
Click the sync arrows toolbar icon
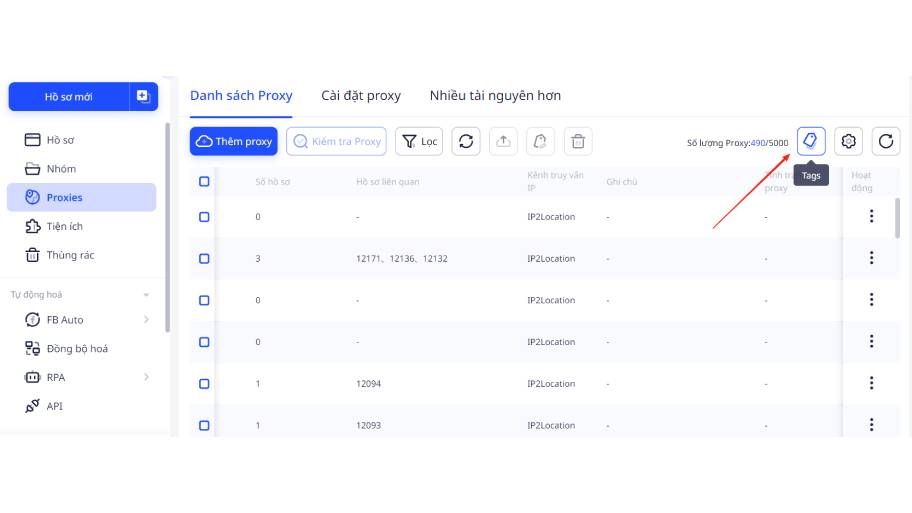coord(466,141)
